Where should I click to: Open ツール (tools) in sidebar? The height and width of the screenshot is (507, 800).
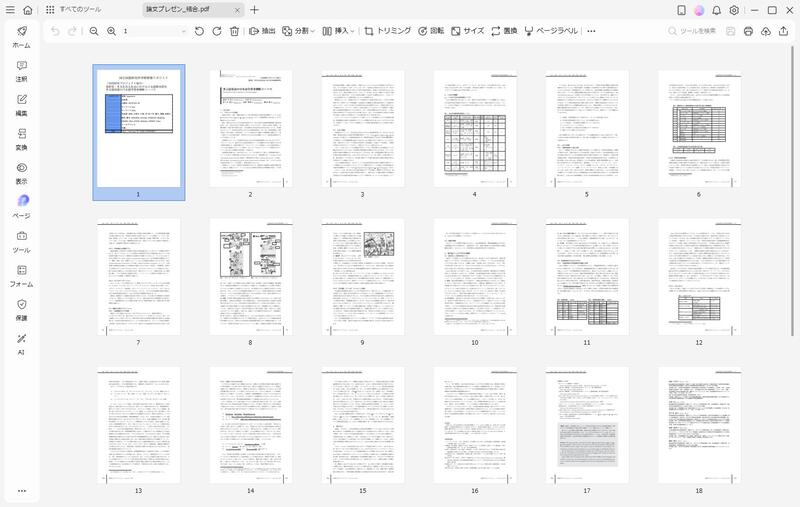[21, 242]
